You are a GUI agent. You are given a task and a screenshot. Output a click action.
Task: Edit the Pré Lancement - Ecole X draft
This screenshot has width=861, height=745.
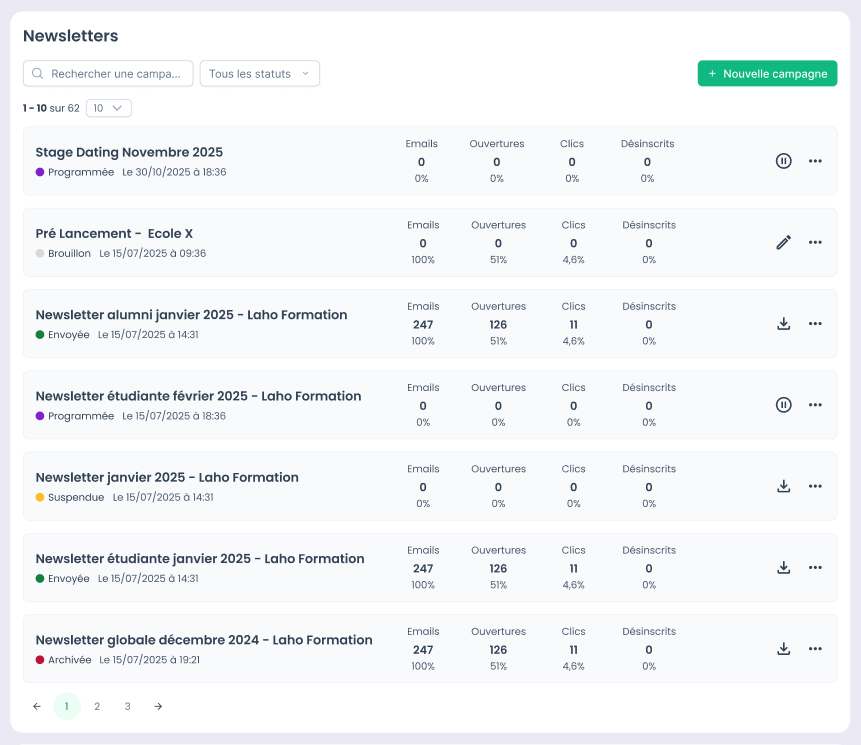[x=784, y=242]
